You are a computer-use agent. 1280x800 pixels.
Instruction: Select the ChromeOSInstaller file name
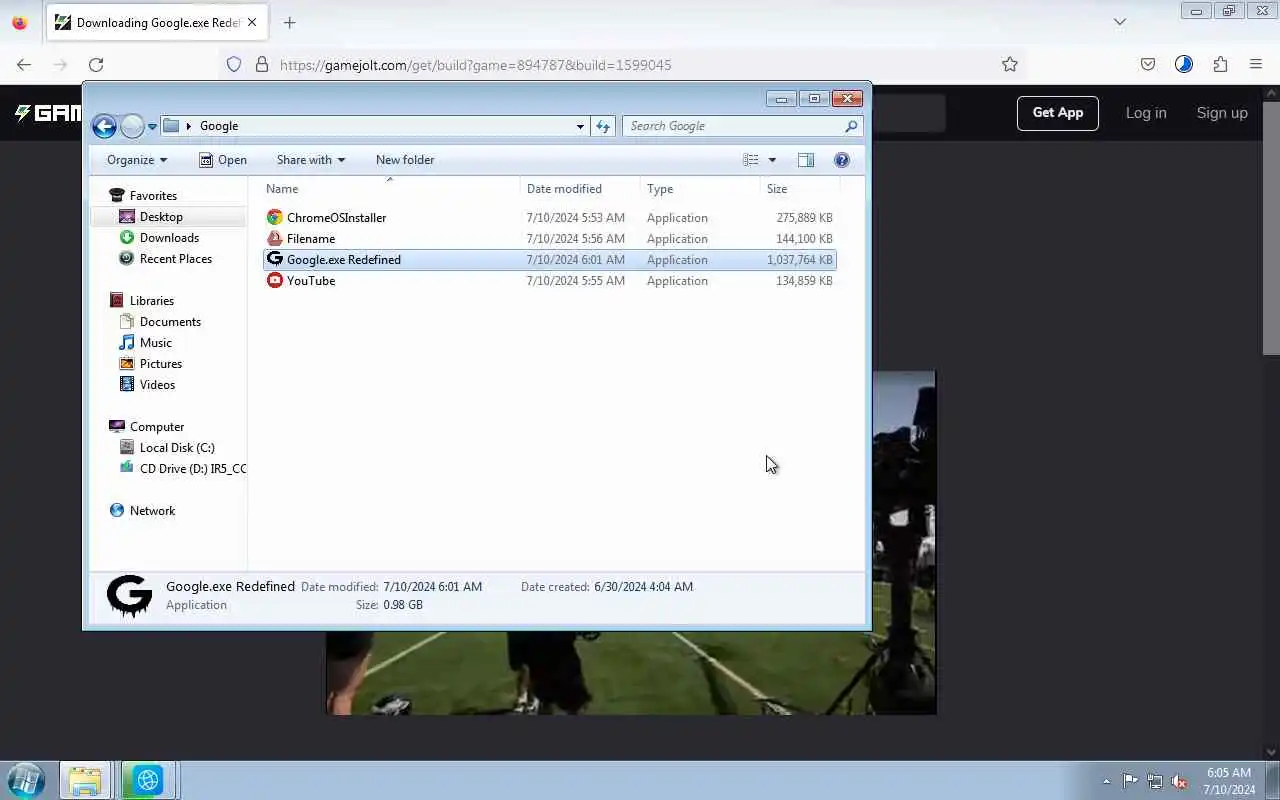[336, 218]
